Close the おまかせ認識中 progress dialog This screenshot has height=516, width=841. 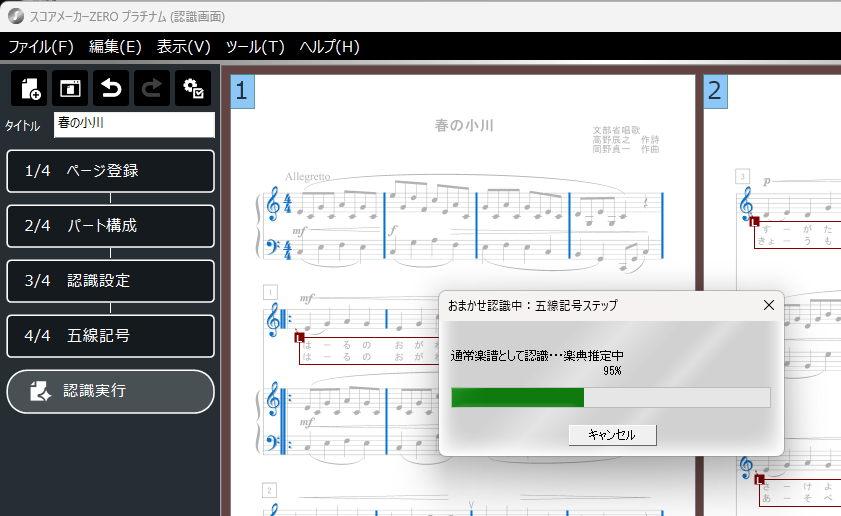coord(768,305)
